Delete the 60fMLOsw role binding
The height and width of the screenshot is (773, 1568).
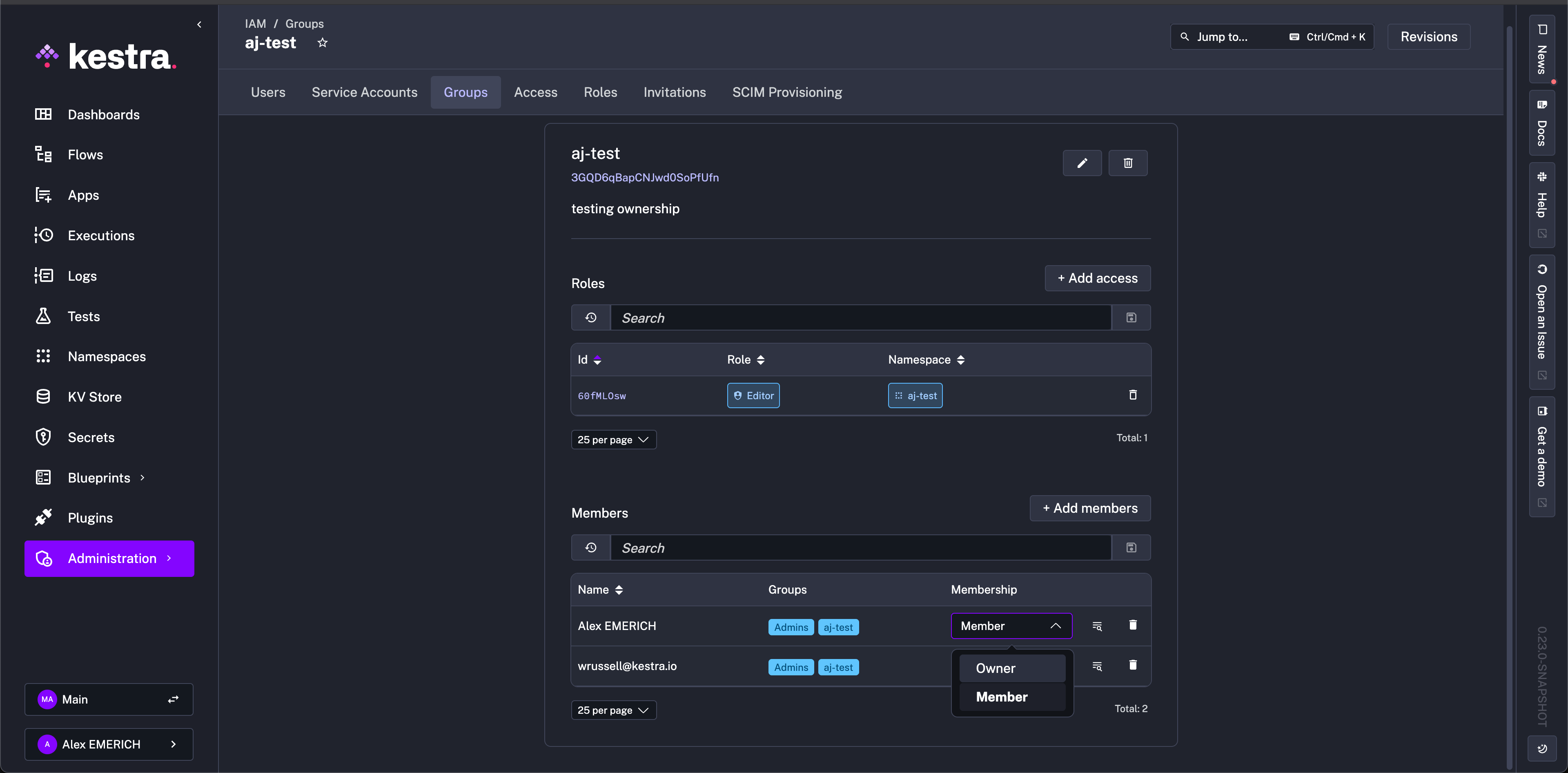click(x=1132, y=395)
